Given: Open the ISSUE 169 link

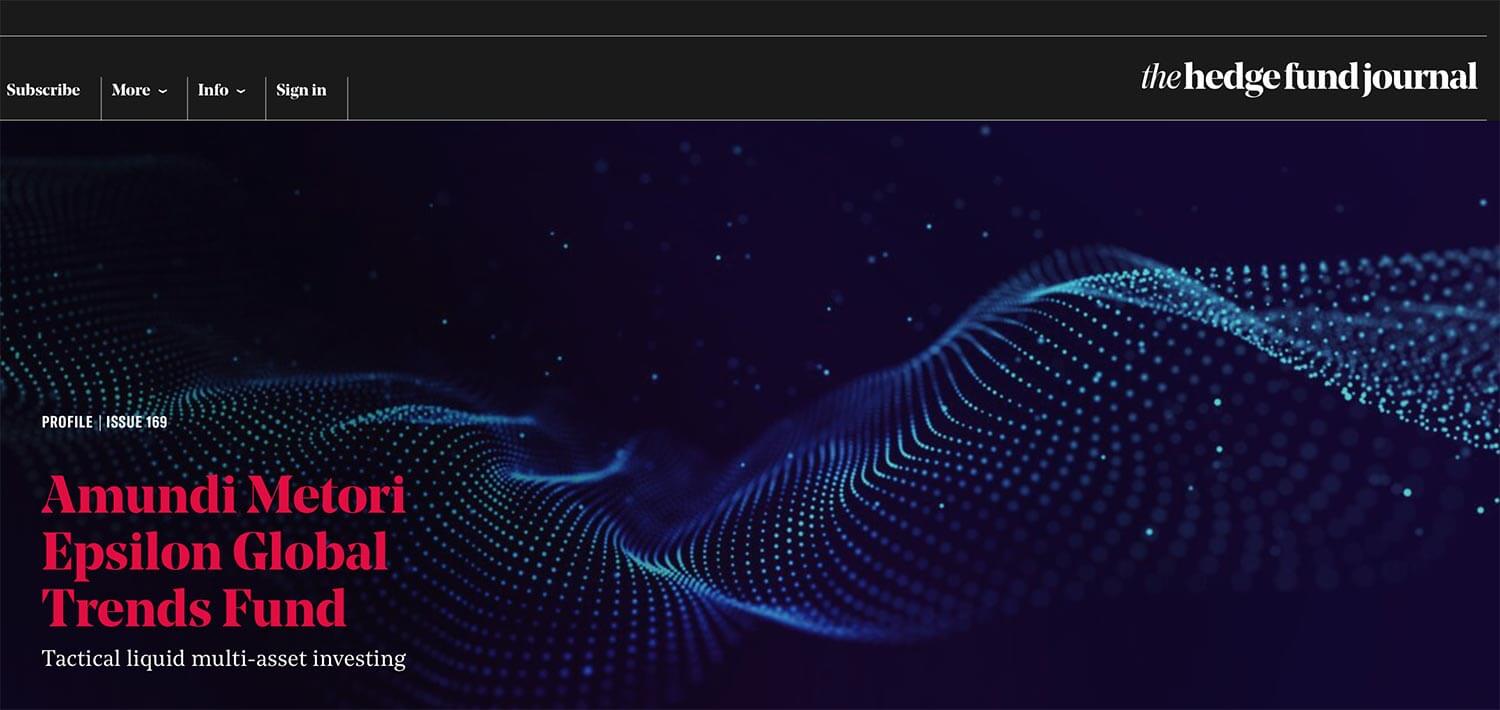Looking at the screenshot, I should 136,422.
